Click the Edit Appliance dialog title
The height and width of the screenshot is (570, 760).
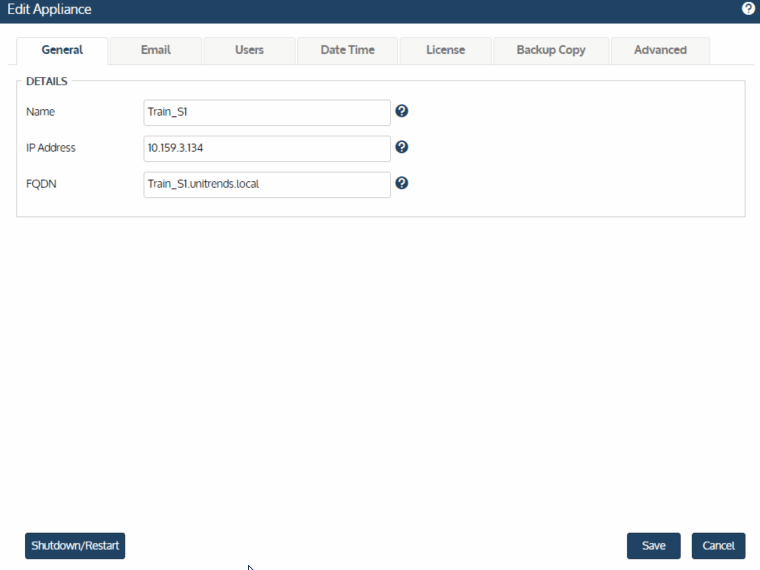[x=49, y=9]
